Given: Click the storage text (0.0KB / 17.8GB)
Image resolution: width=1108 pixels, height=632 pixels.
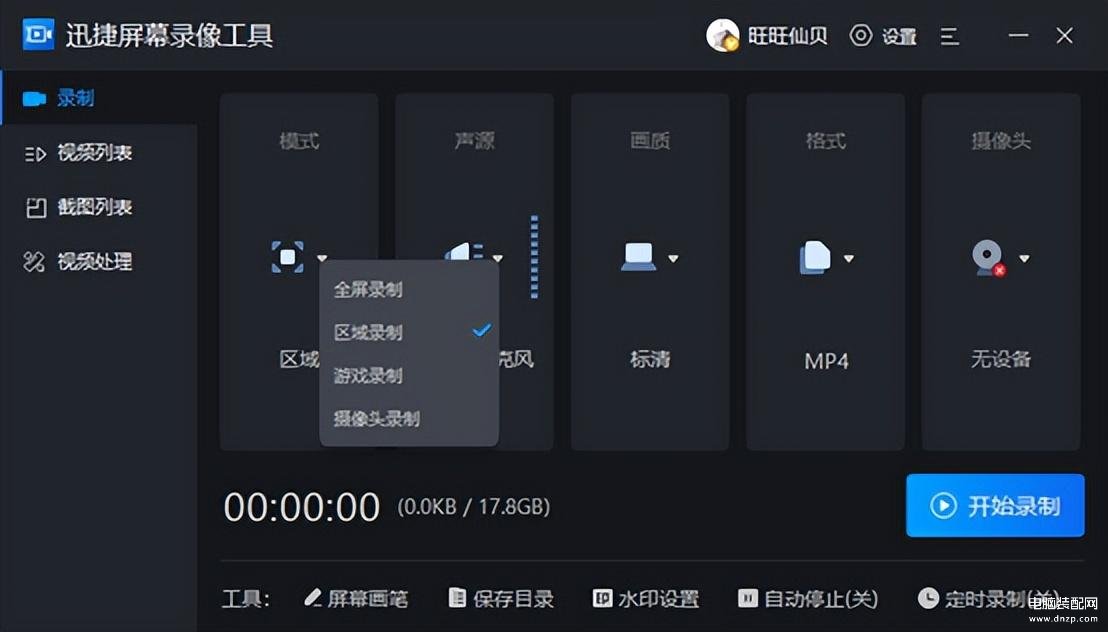Looking at the screenshot, I should point(473,507).
